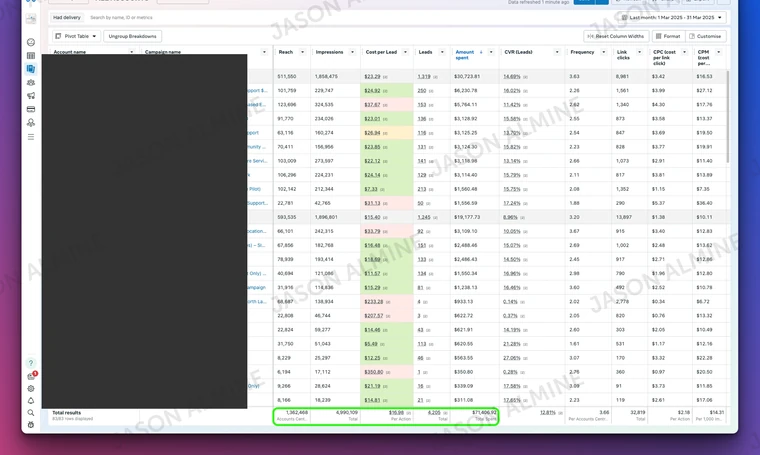Click Reset Column Widths button
Viewport: 760px width, 455px height.
coord(616,36)
